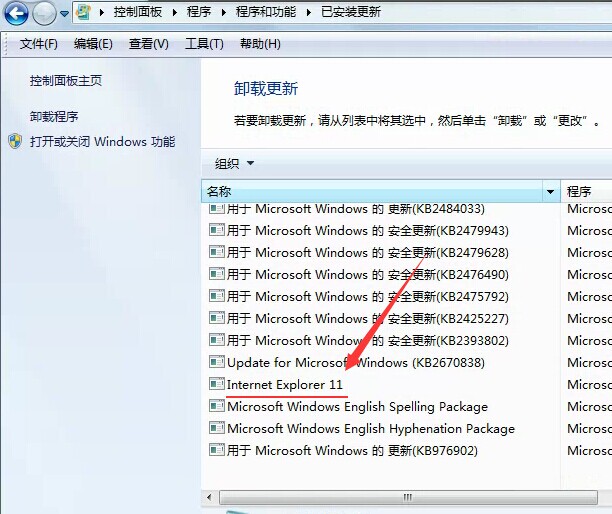The height and width of the screenshot is (514, 612).
Task: Click the 已安装更新 breadcrumb
Action: point(350,12)
